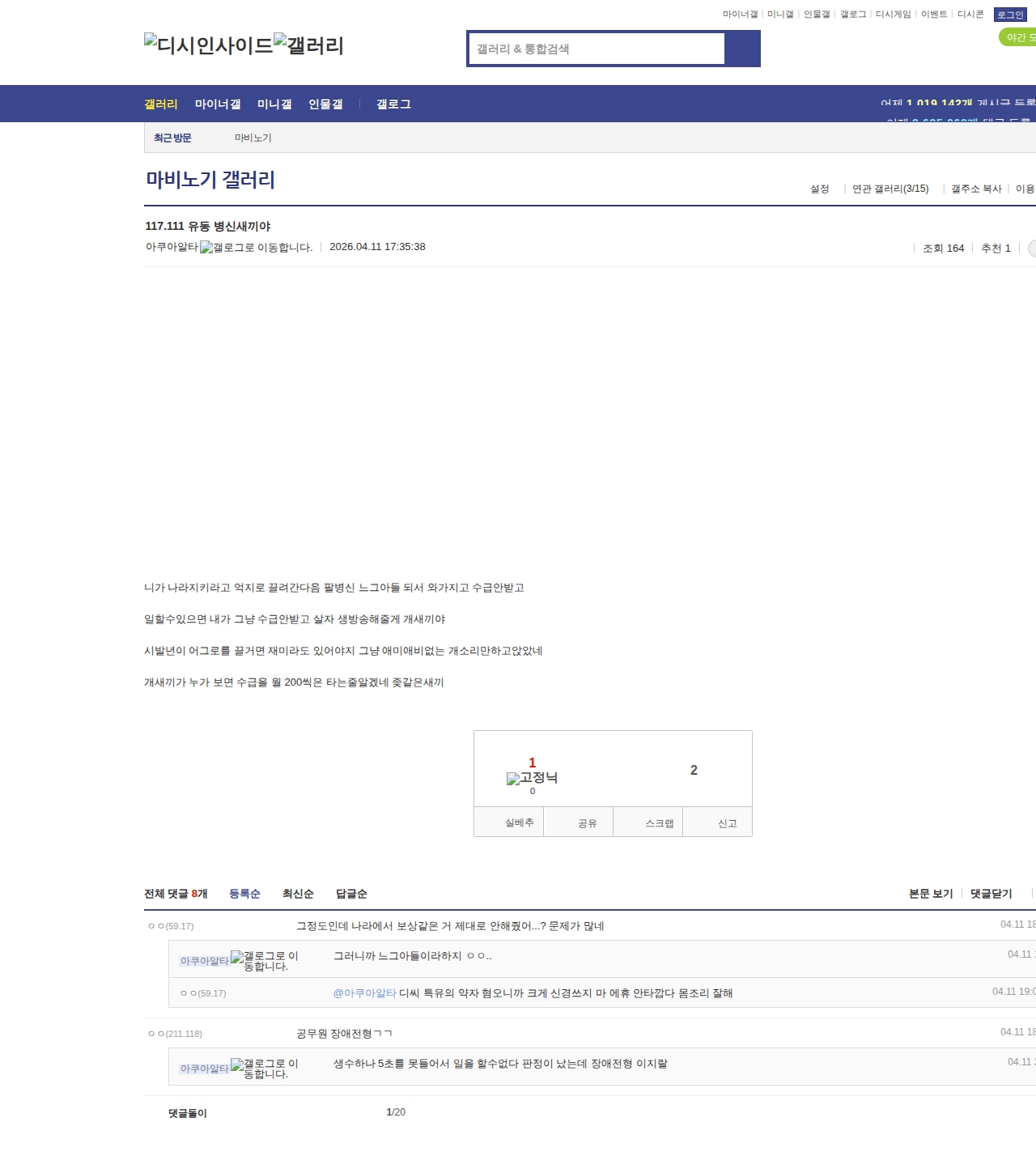The image size is (1036, 1156).
Task: Open 인물갤 in the top utility links
Action: tap(817, 15)
